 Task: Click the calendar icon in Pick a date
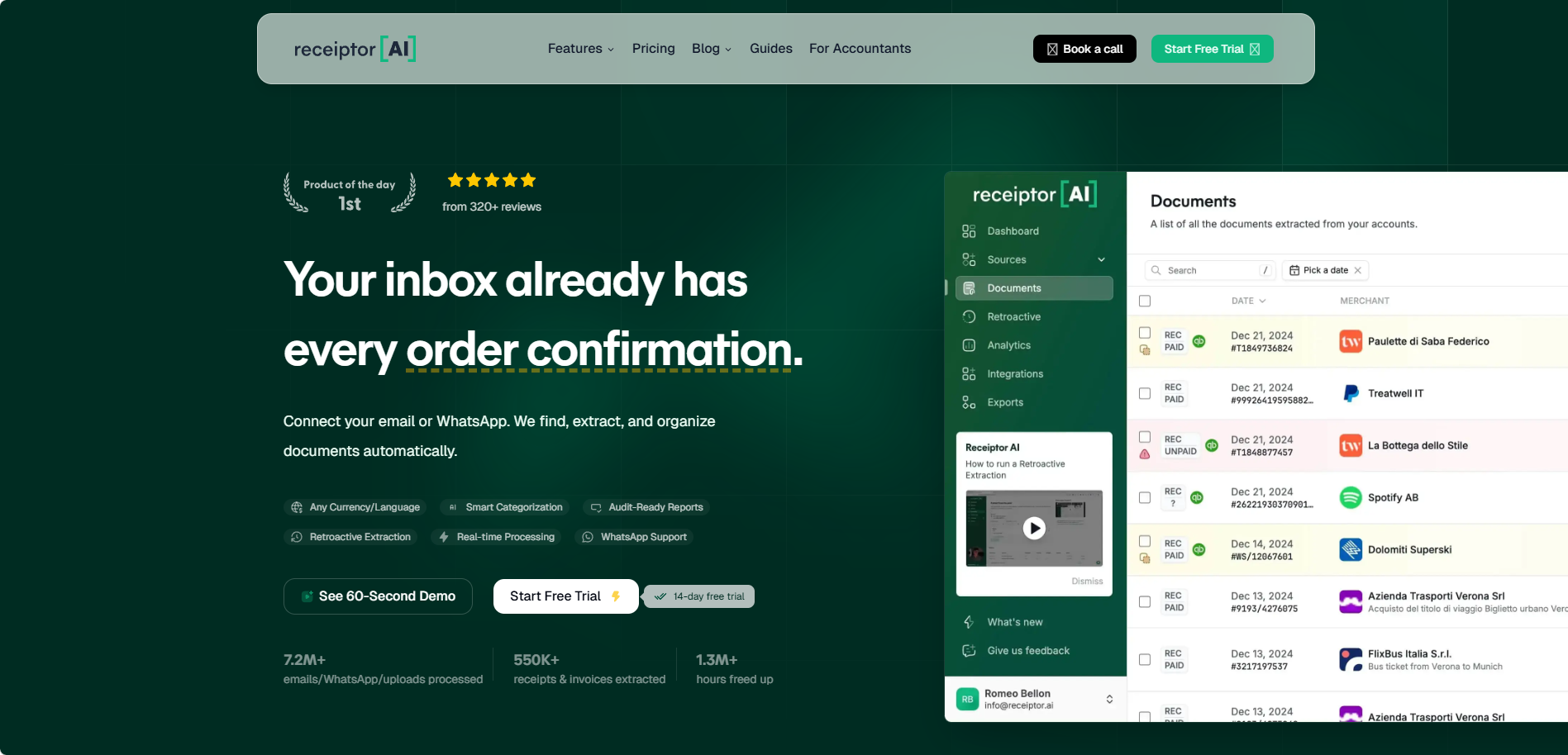tap(1294, 270)
